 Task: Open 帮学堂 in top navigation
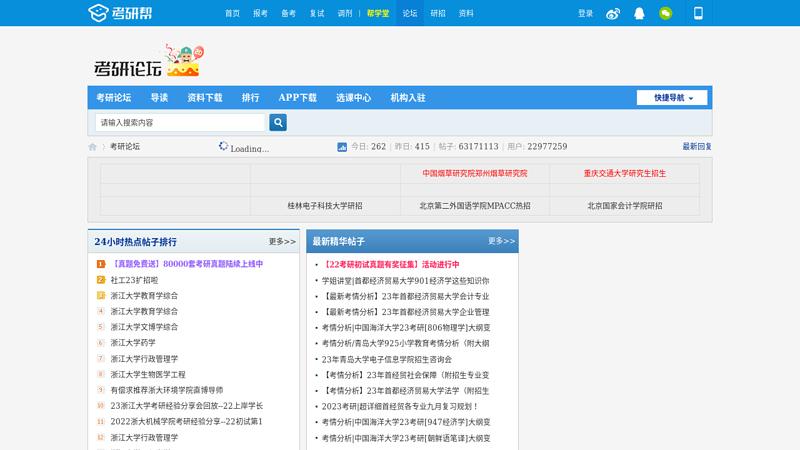click(x=378, y=13)
